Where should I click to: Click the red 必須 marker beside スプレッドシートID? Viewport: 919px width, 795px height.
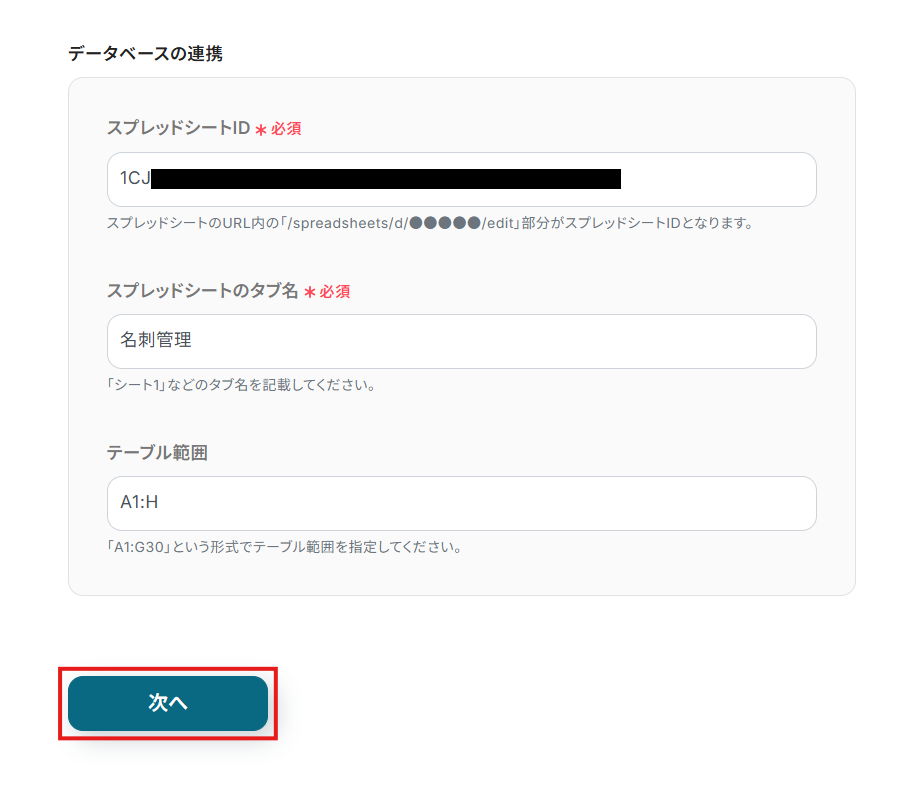286,129
